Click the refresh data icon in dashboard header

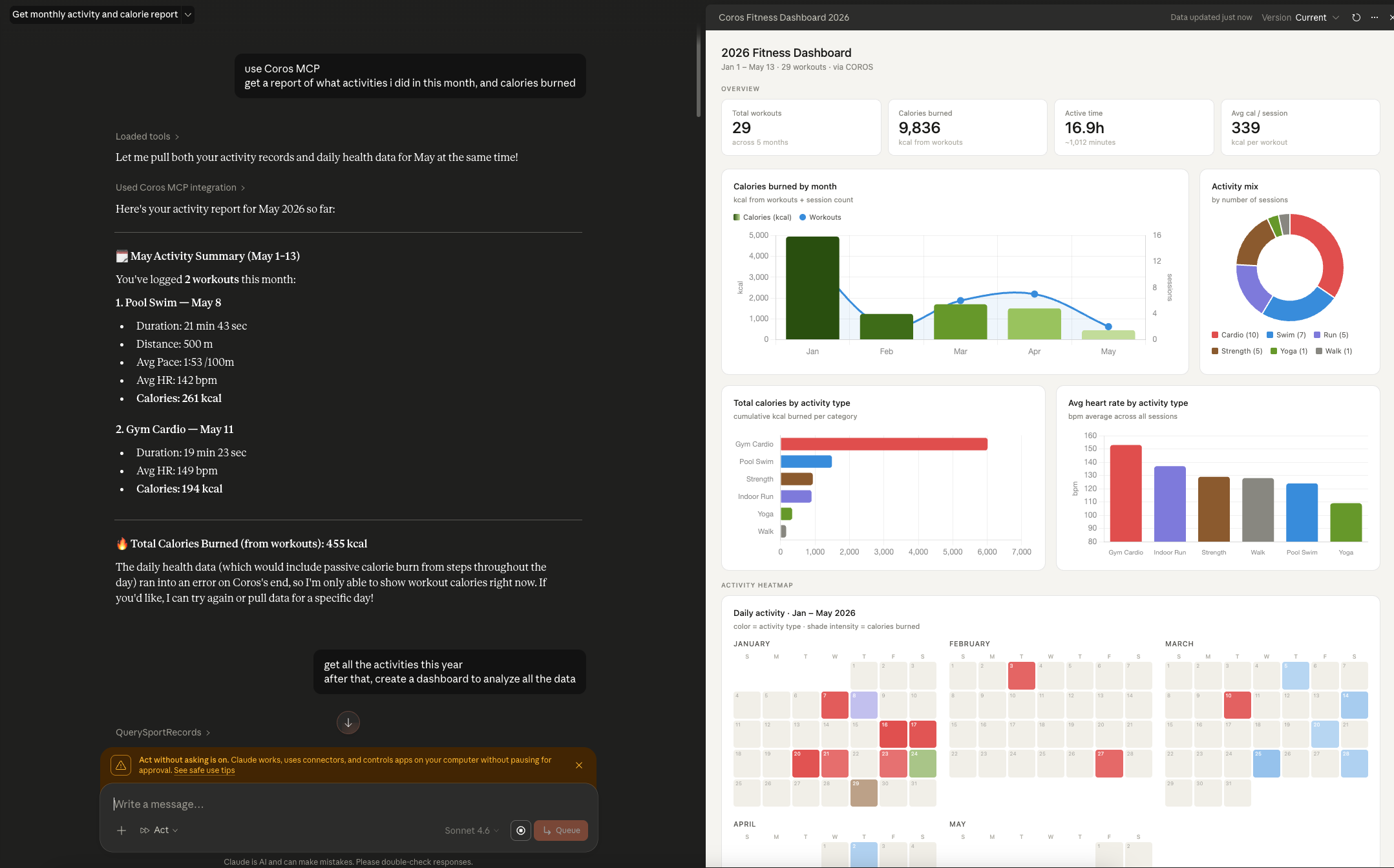1356,17
